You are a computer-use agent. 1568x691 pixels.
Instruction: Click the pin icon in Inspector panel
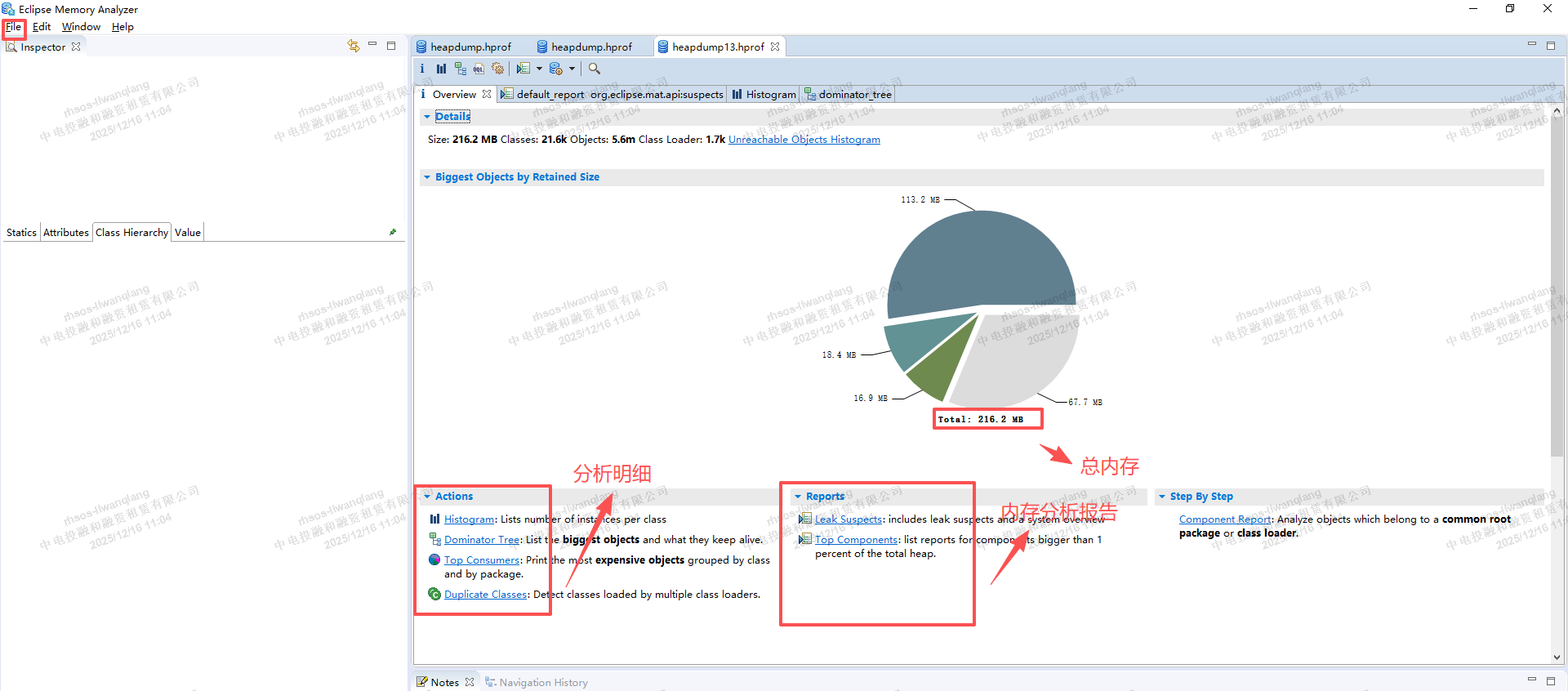(x=393, y=232)
